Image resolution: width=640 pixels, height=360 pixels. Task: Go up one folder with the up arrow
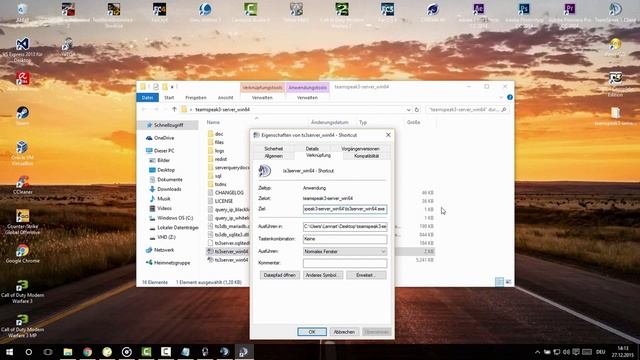coord(174,109)
